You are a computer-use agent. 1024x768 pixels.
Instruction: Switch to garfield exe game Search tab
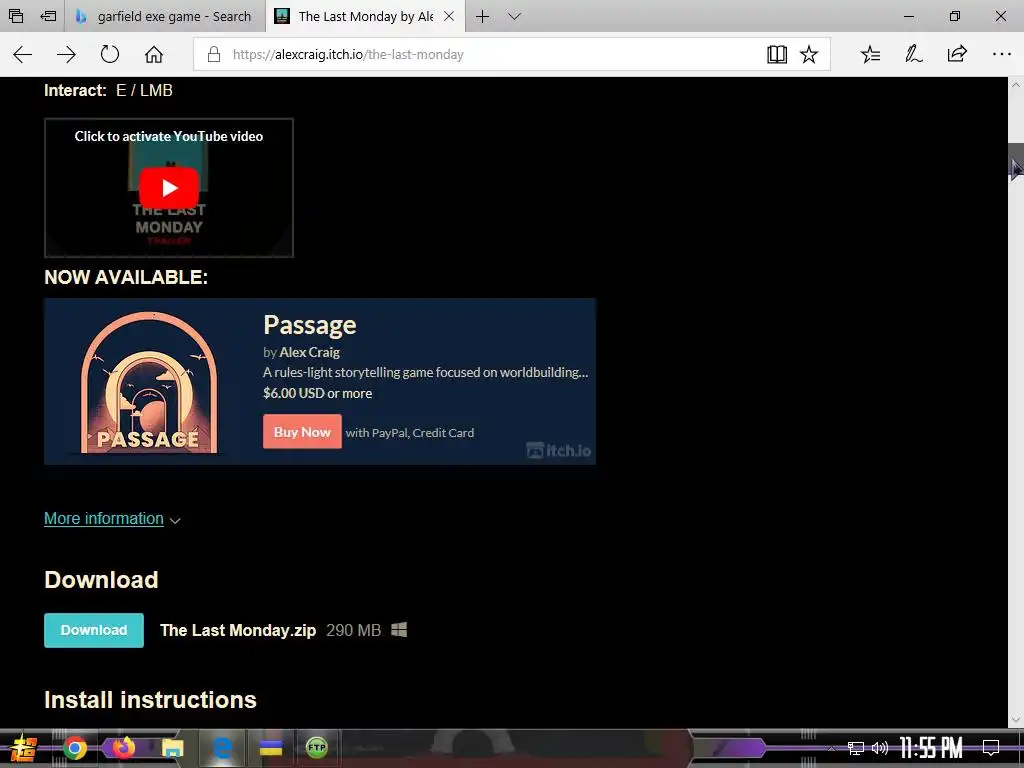(x=165, y=16)
